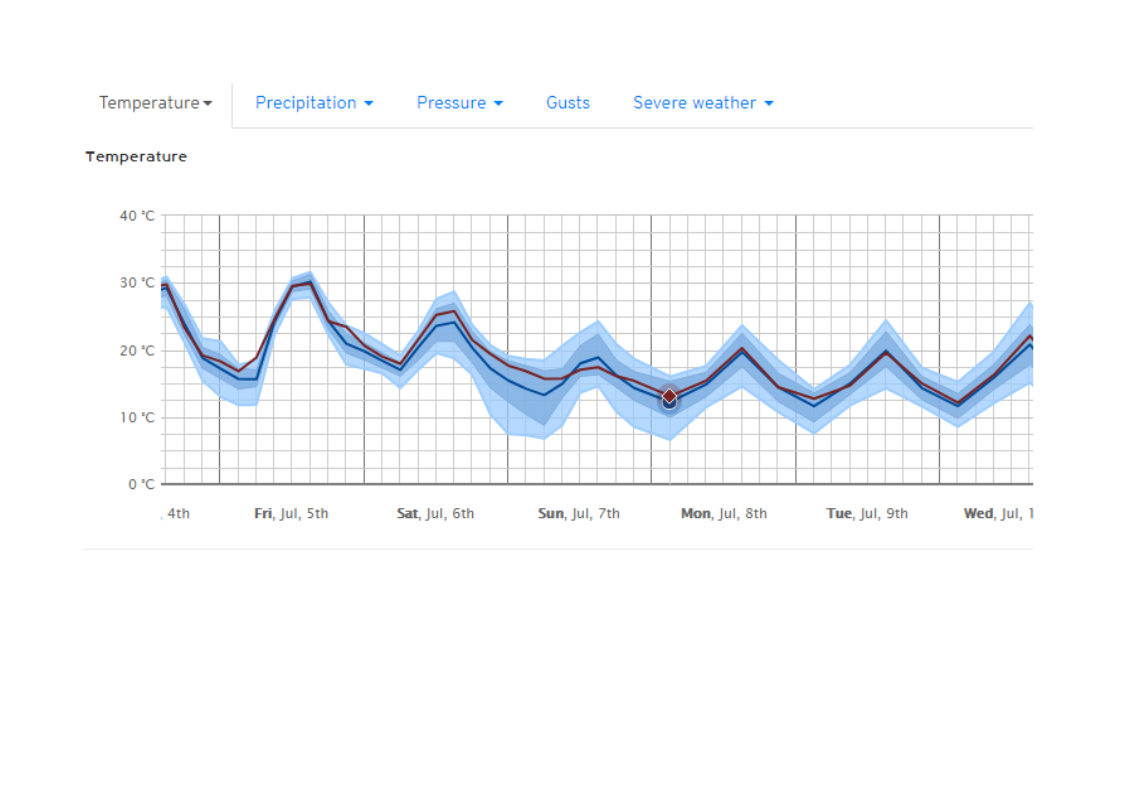Open the Severe weather tab label
1122x793 pixels.
[x=694, y=103]
